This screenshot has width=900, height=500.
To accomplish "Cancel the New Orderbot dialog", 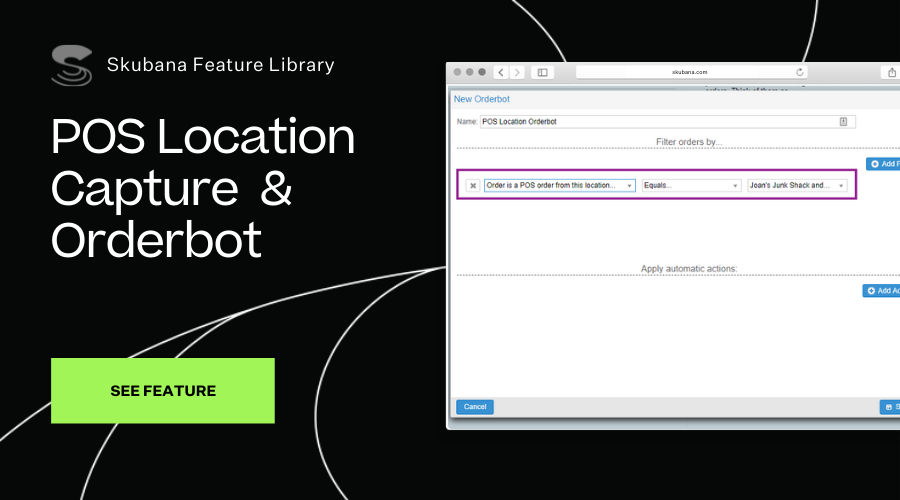I will point(475,407).
